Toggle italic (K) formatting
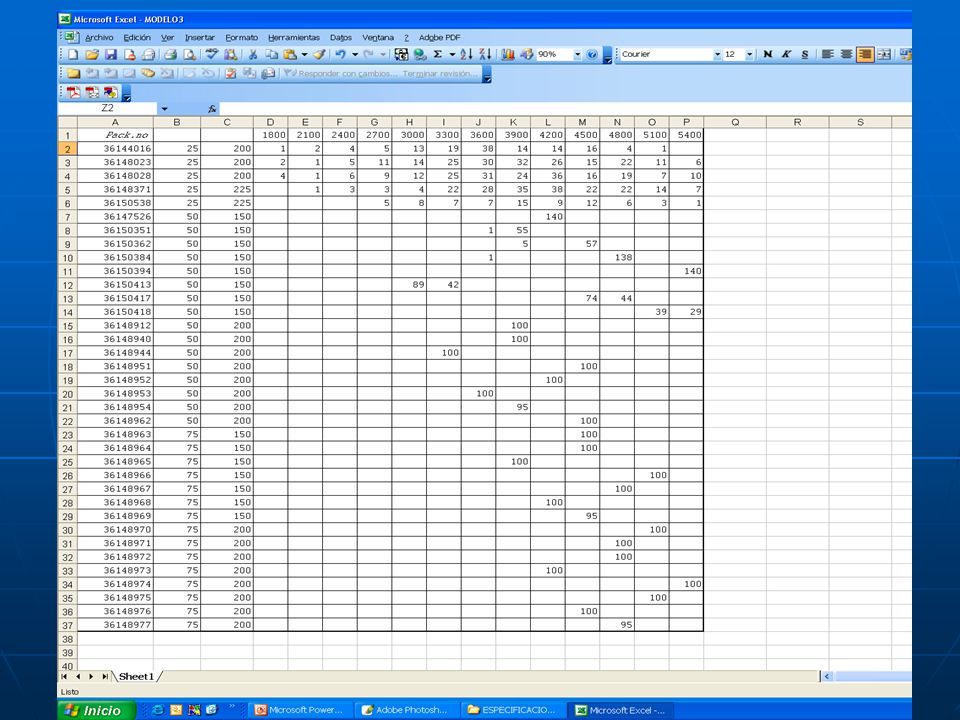Viewport: 960px width, 720px height. tap(786, 54)
